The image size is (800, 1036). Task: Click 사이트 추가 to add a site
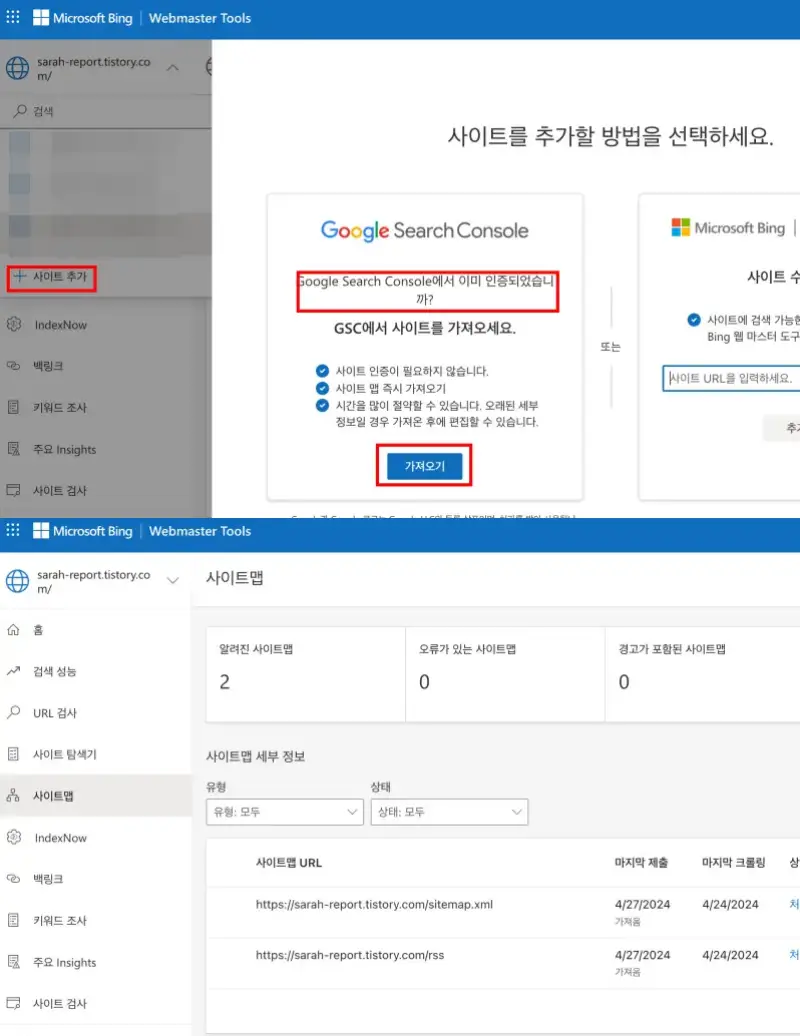[52, 276]
